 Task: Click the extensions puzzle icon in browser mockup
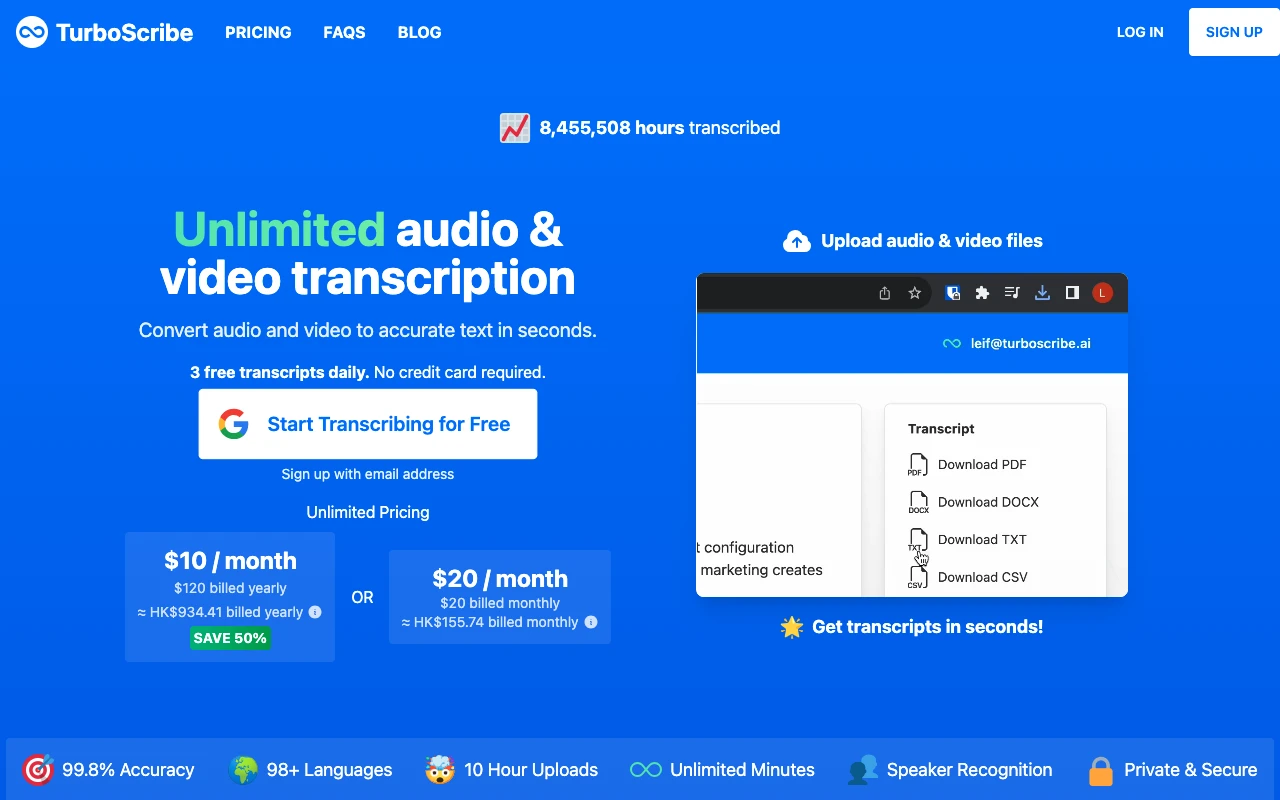click(x=982, y=292)
